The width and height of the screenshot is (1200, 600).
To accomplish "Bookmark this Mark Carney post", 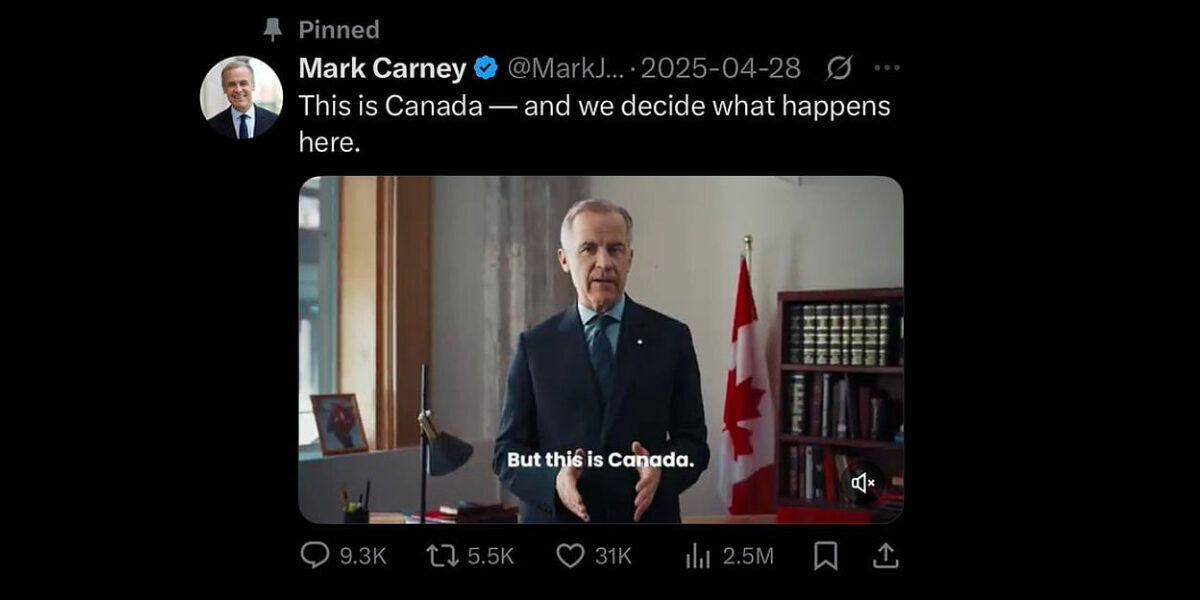I will coord(825,556).
